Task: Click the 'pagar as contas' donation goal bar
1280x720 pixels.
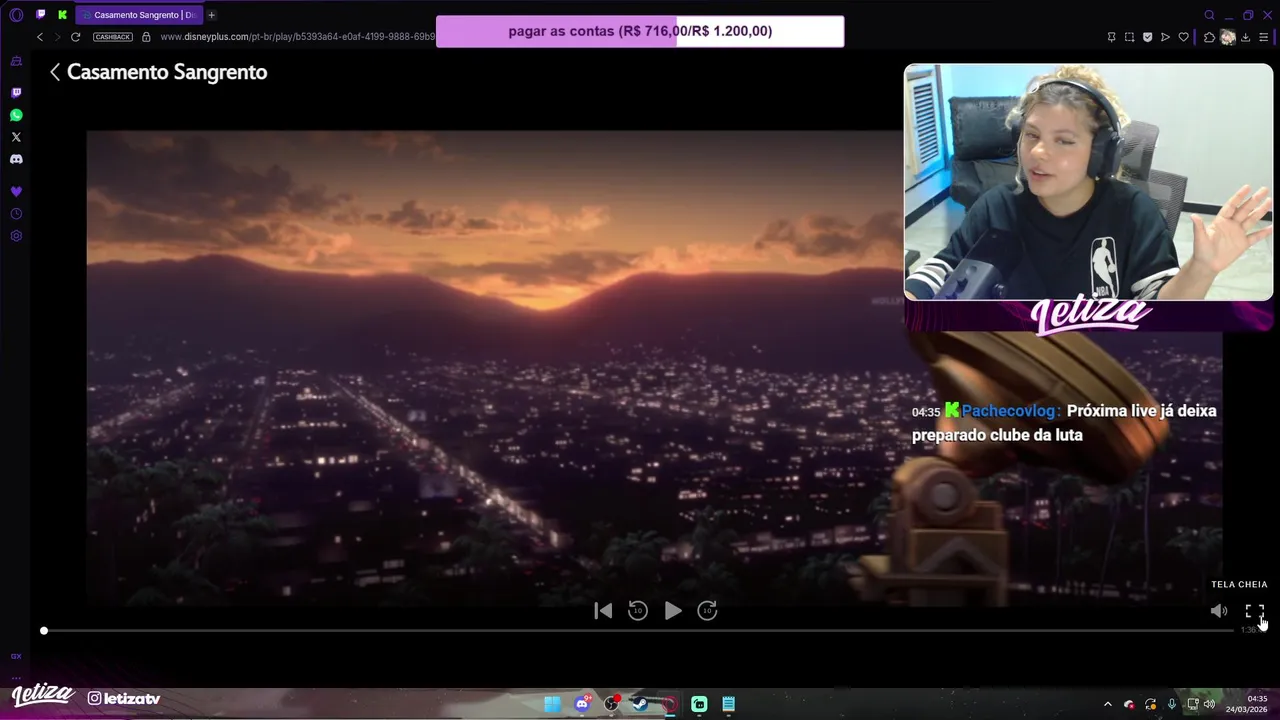Action: tap(640, 31)
